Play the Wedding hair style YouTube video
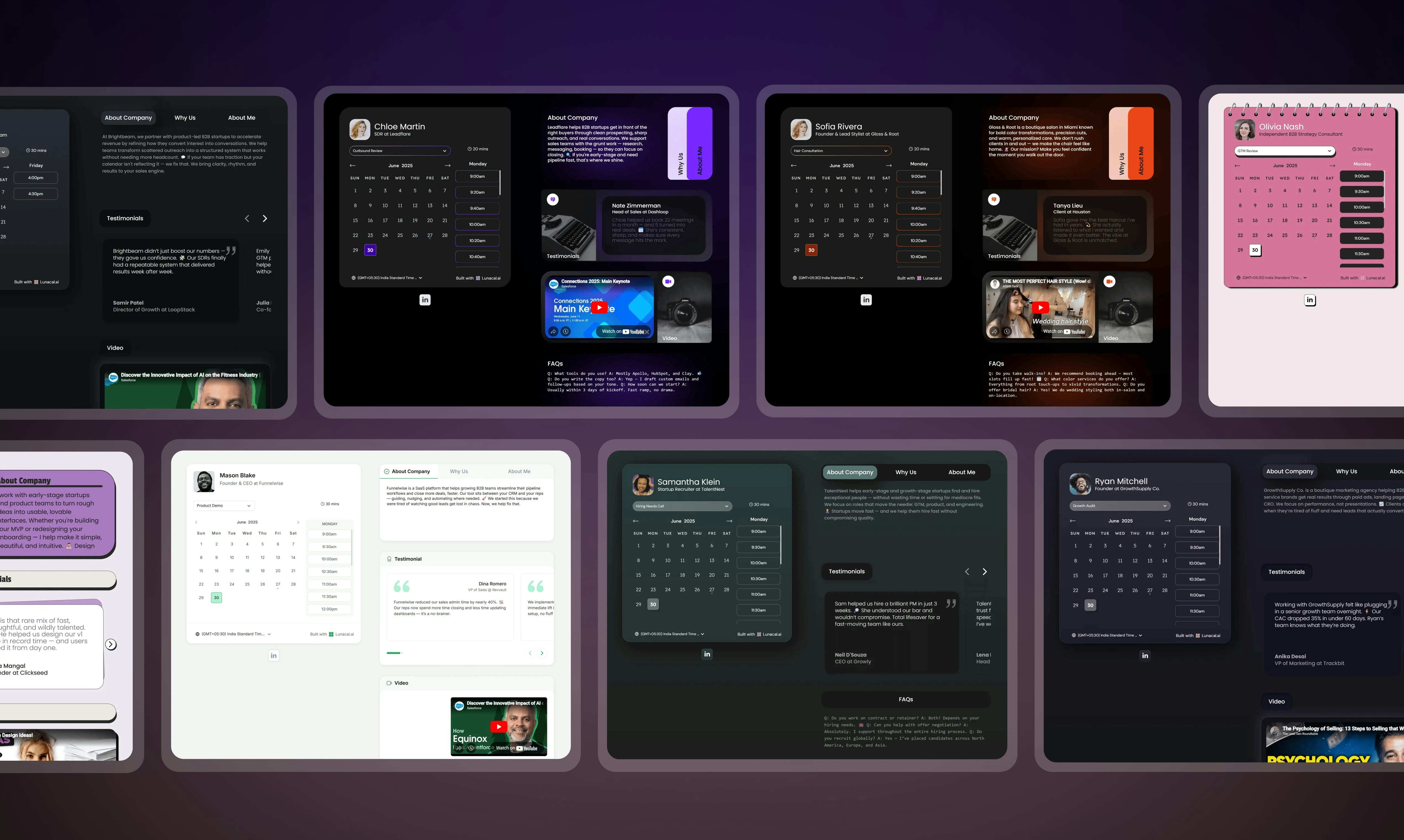The height and width of the screenshot is (840, 1404). coord(1040,307)
